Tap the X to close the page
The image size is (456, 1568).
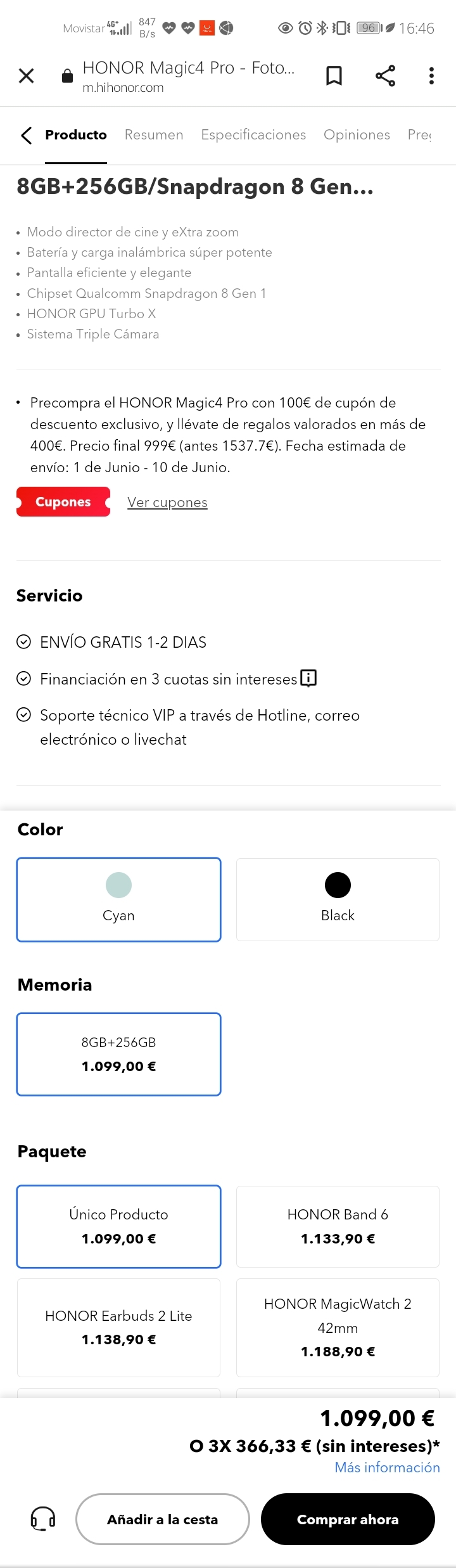tap(26, 75)
